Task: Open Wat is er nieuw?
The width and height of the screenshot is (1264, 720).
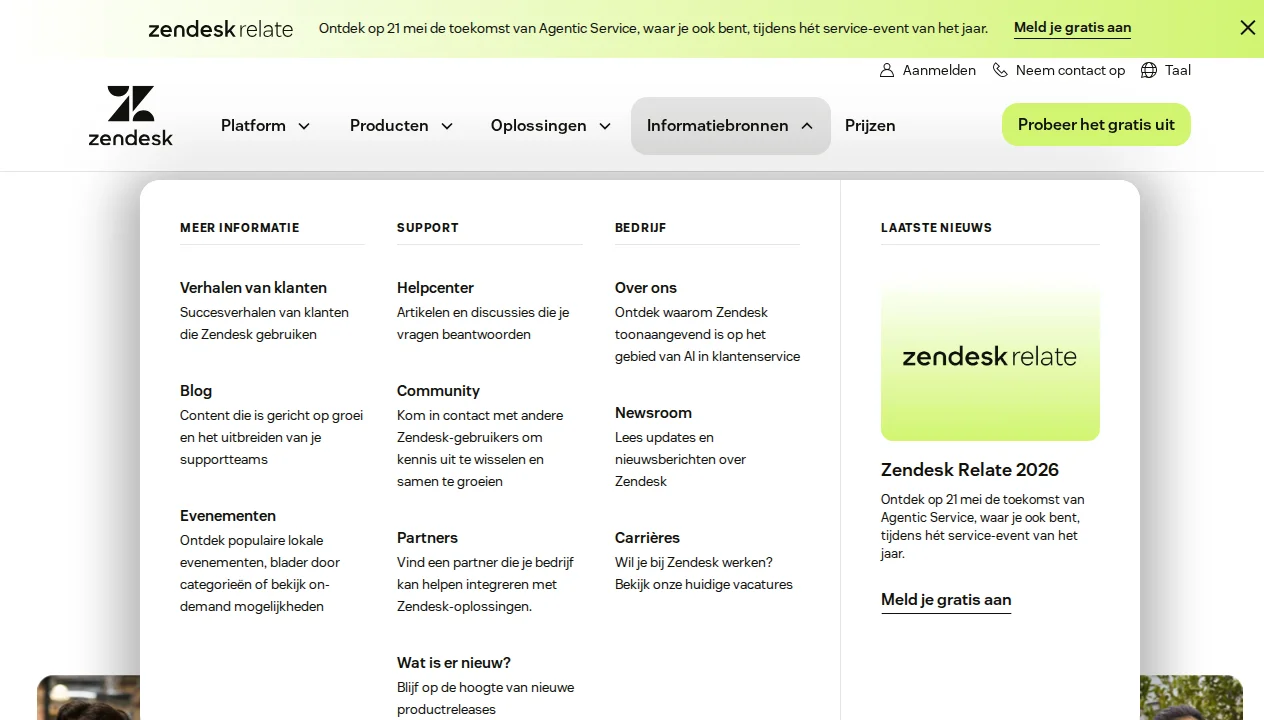Action: [x=453, y=663]
